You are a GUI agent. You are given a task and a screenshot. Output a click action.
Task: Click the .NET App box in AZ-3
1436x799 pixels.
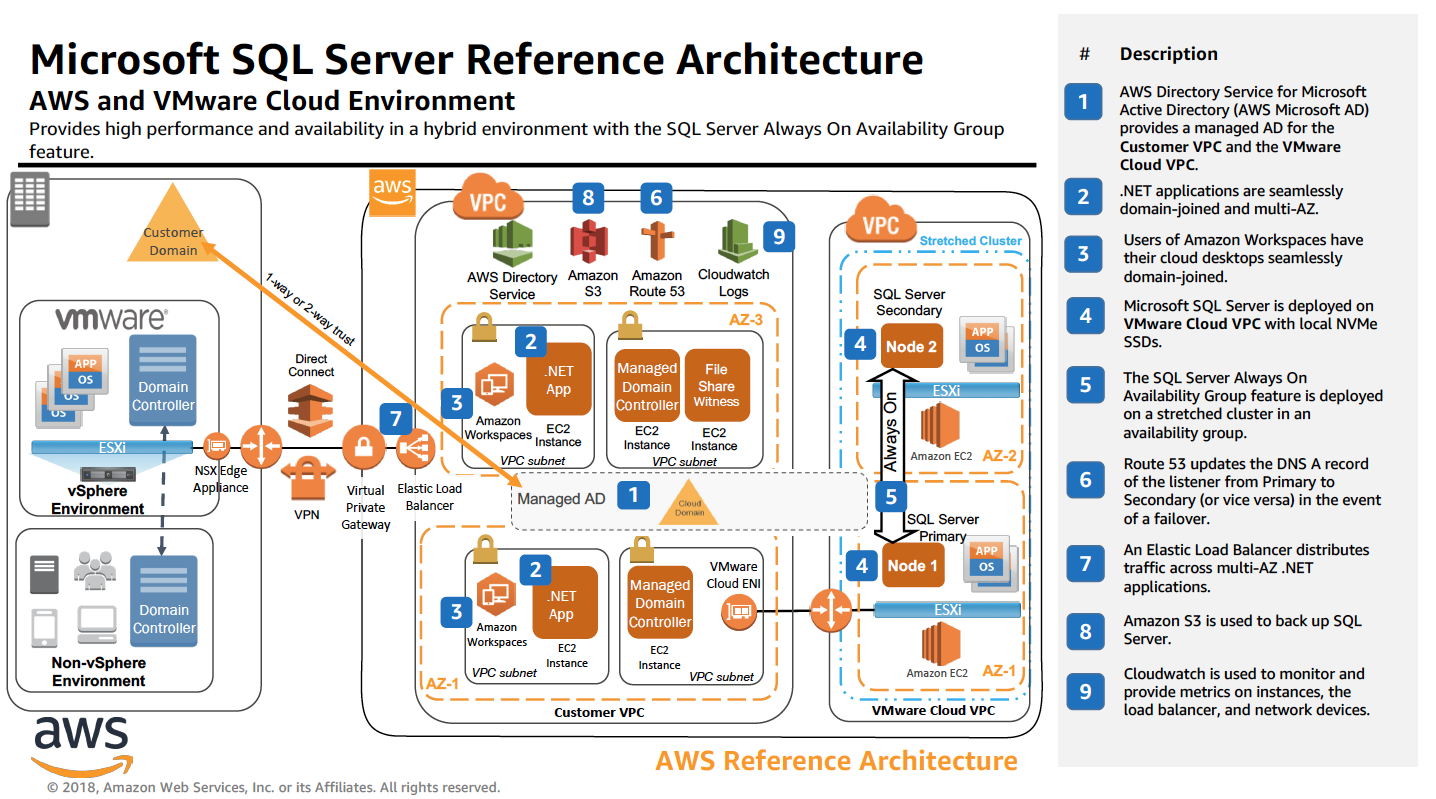point(558,380)
